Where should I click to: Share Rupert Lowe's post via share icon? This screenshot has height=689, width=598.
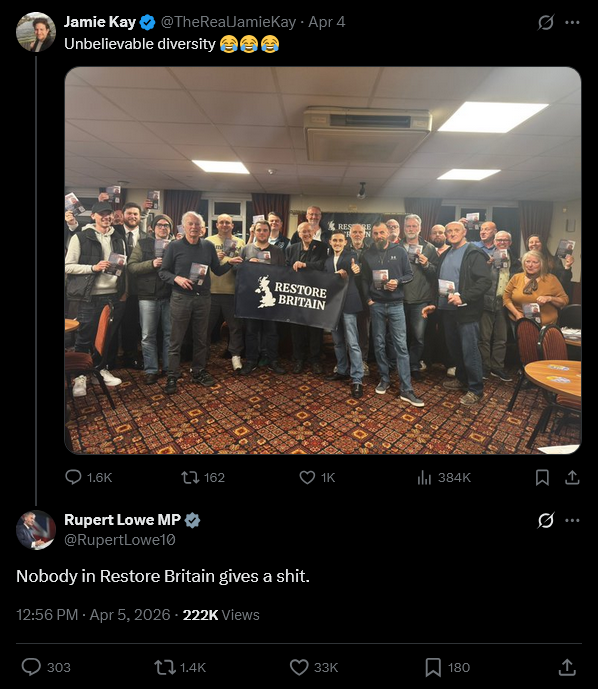[567, 667]
